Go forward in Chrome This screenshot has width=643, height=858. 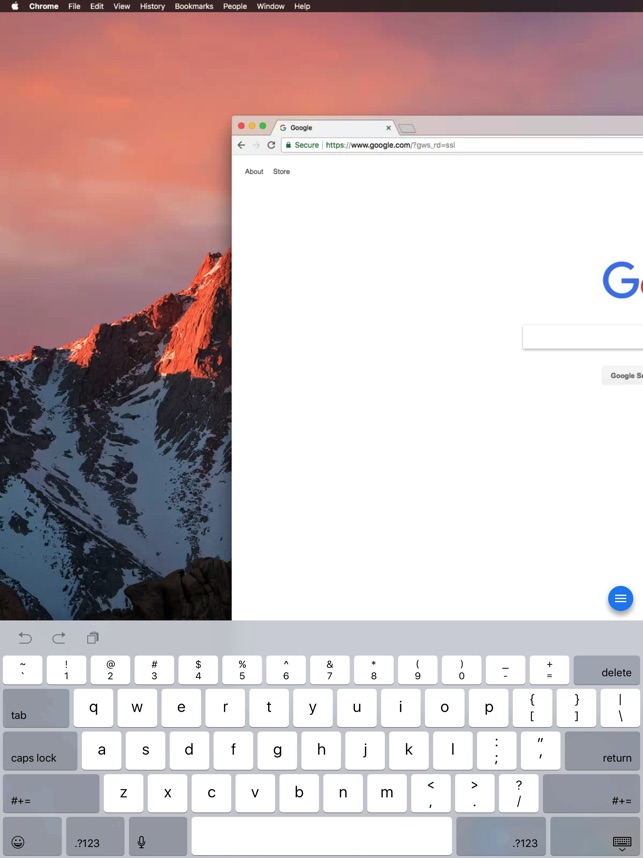coord(256,145)
